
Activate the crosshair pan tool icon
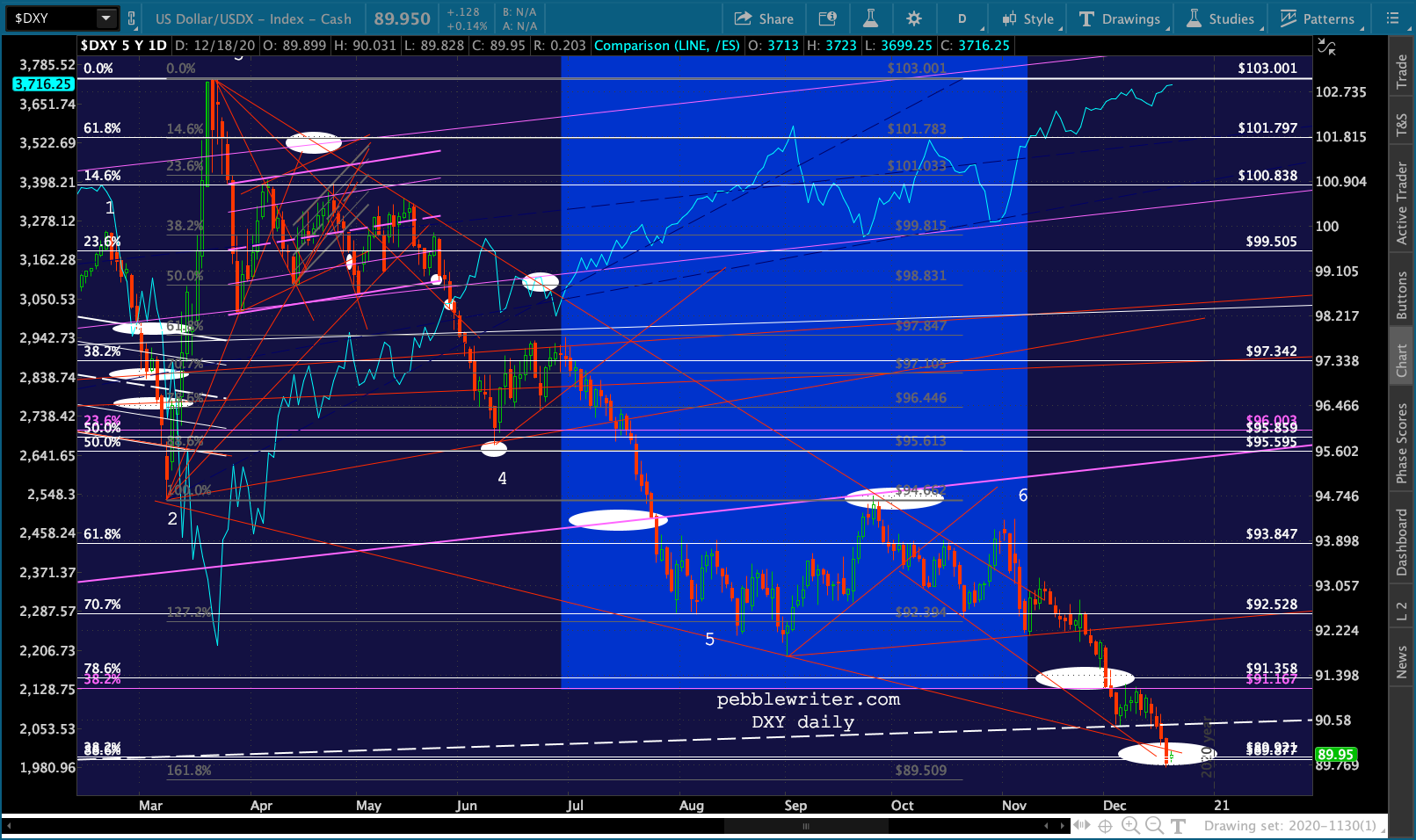pyautogui.click(x=1106, y=826)
